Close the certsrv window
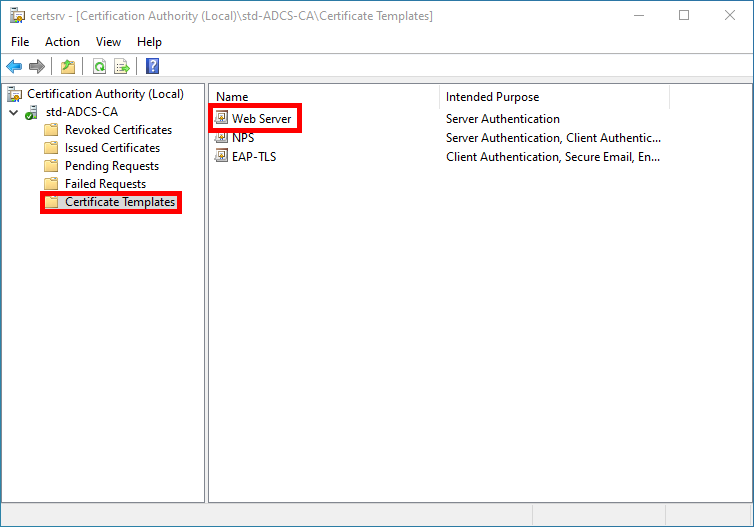Screen dimensions: 754x527 [729, 15]
